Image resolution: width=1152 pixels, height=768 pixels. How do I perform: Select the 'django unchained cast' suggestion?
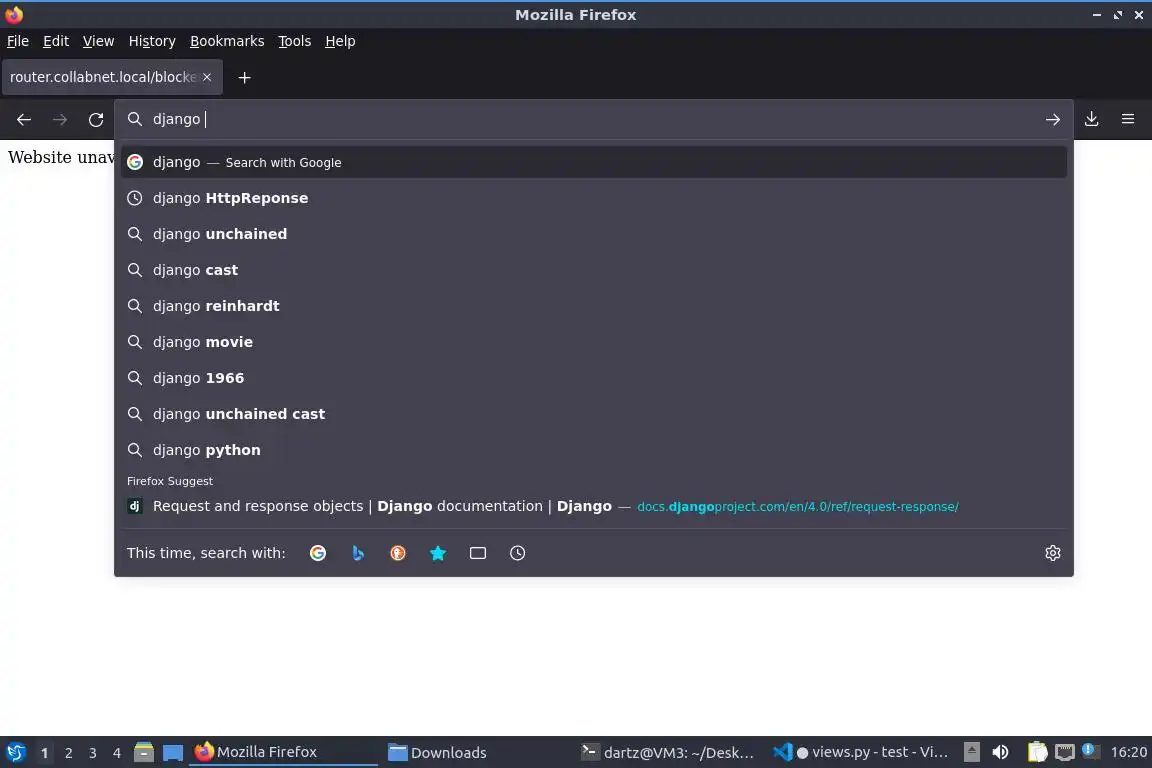point(594,414)
